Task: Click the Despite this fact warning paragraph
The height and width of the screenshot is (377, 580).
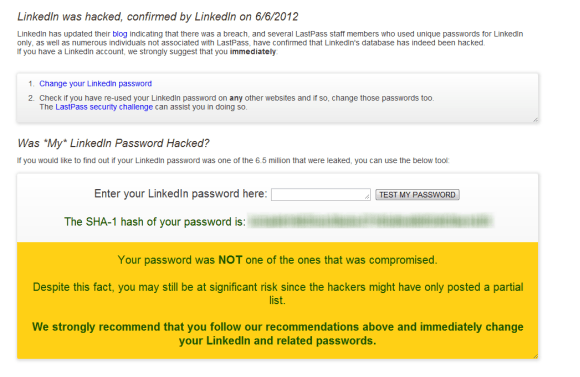Action: pos(277,293)
